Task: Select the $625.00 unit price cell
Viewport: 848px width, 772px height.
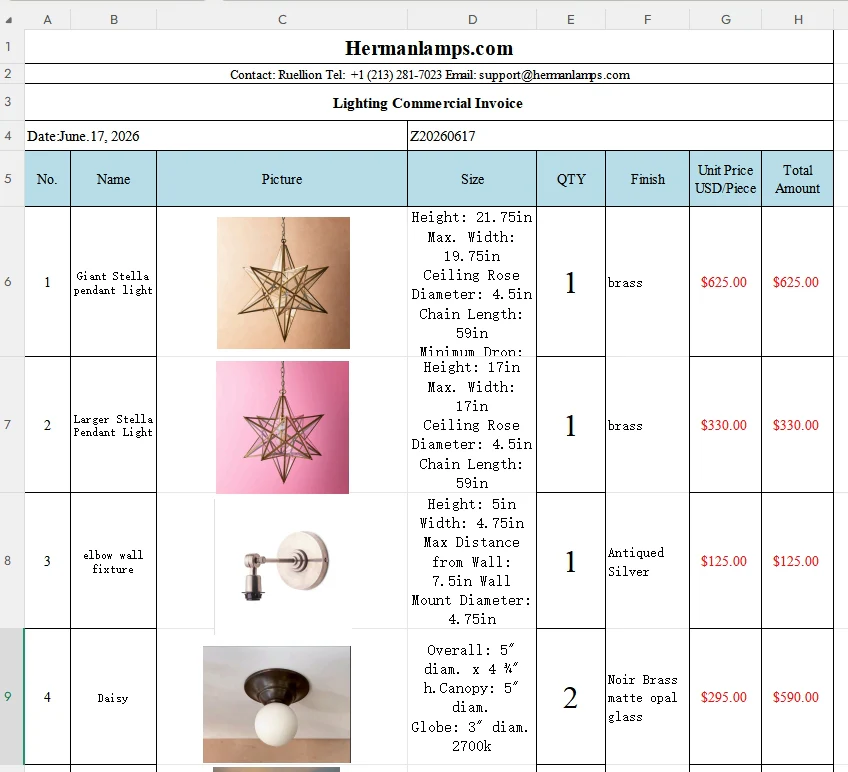Action: 725,282
